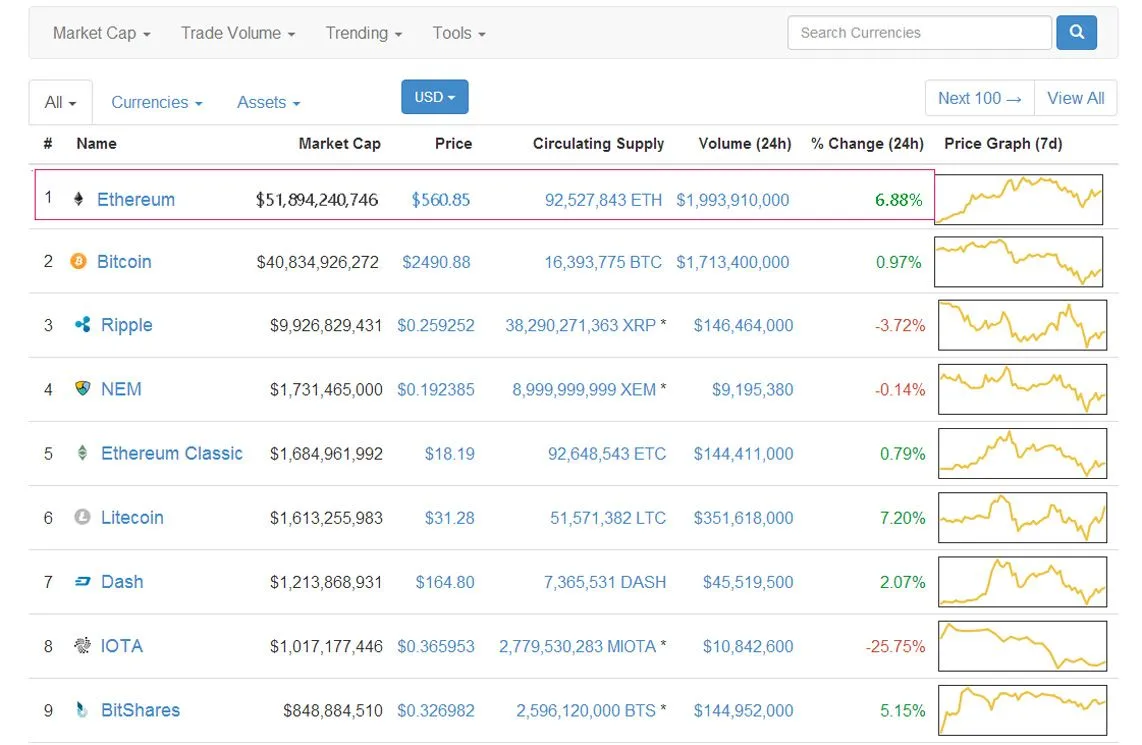The width and height of the screenshot is (1142, 745).
Task: Open the Ripple currency page
Action: pos(127,325)
